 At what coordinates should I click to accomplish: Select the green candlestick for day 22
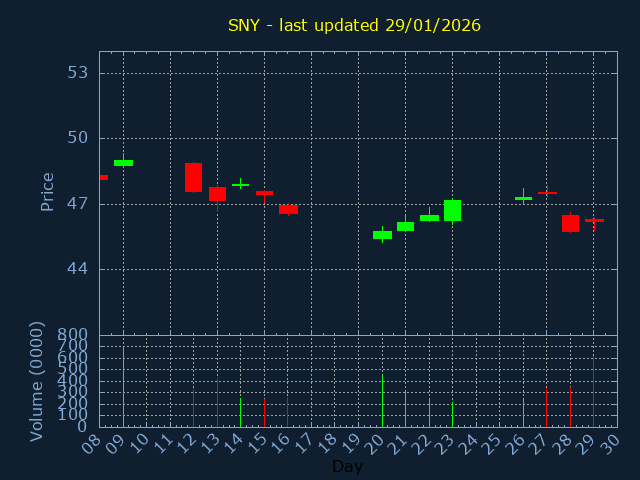(429, 218)
